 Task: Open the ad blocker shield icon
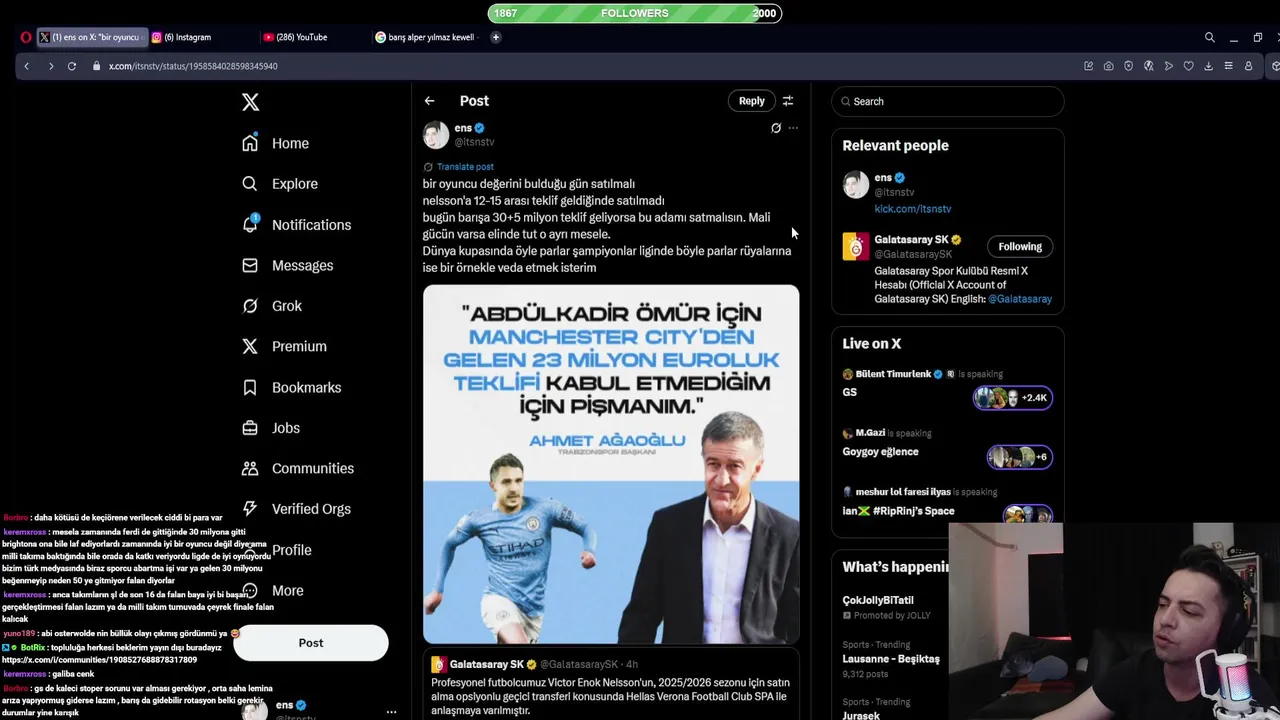1128,66
